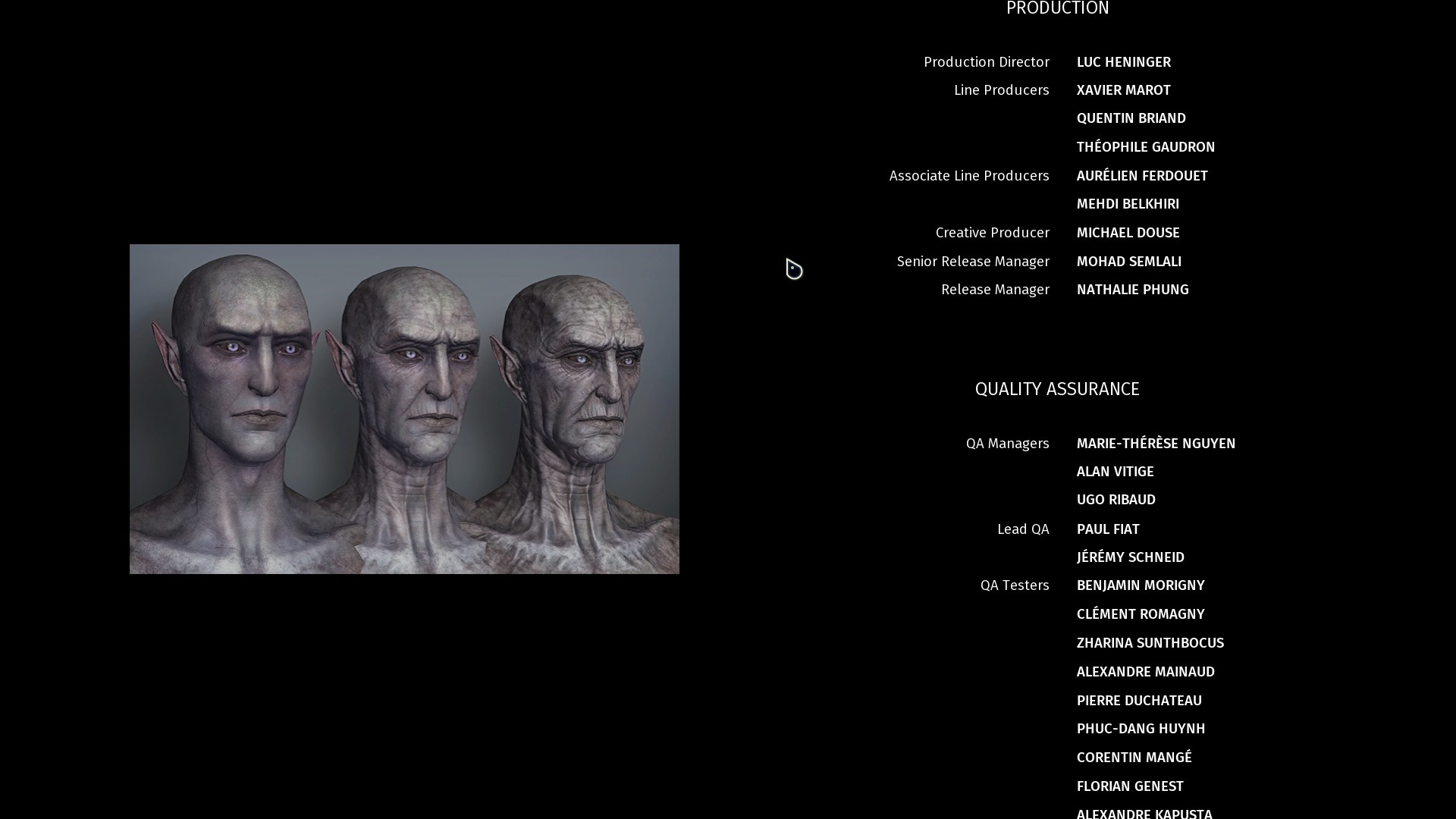The height and width of the screenshot is (819, 1456).
Task: Click the name MICHAEL DOUSE
Action: point(1128,233)
